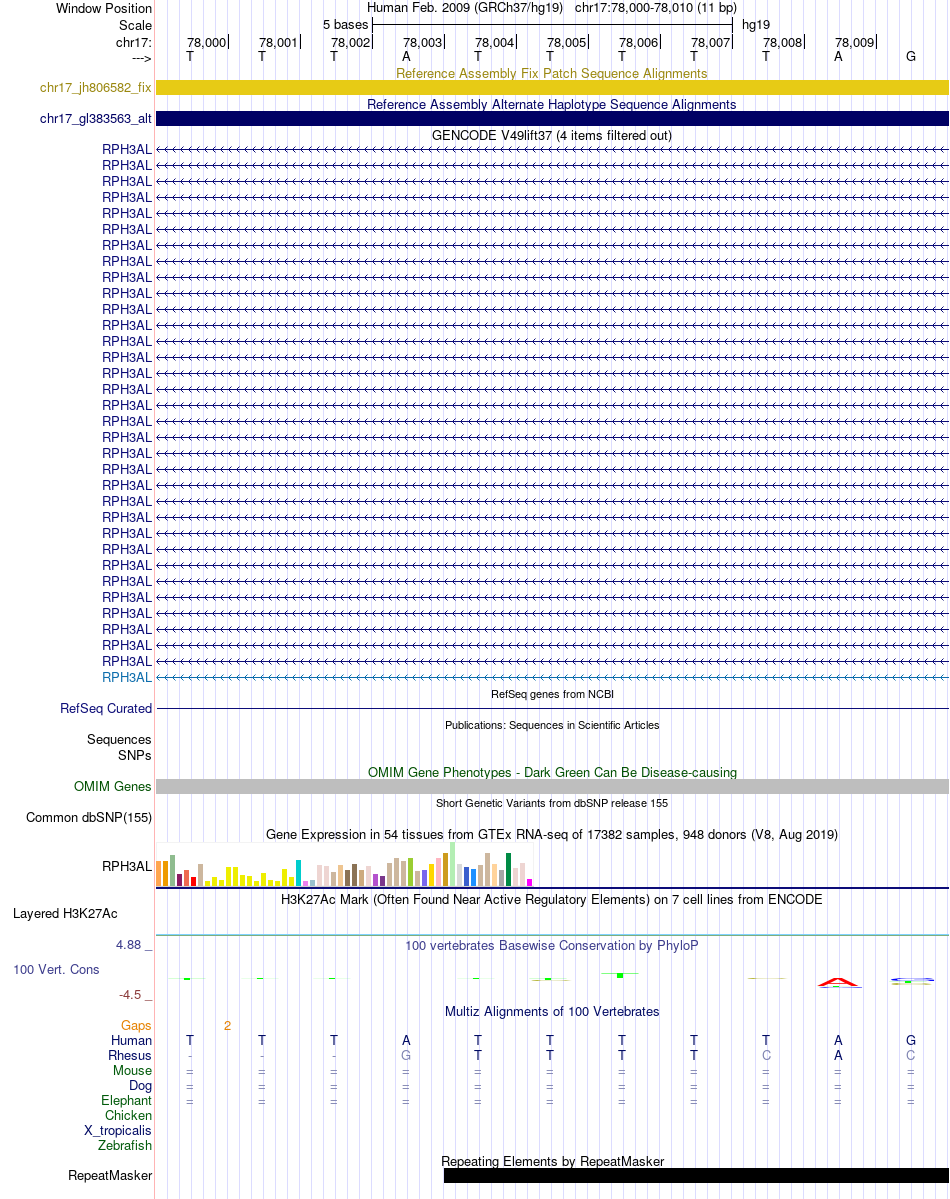Open 'Publications: Sequences in Scientific Articles' track title
The height and width of the screenshot is (1199, 950).
pos(551,725)
